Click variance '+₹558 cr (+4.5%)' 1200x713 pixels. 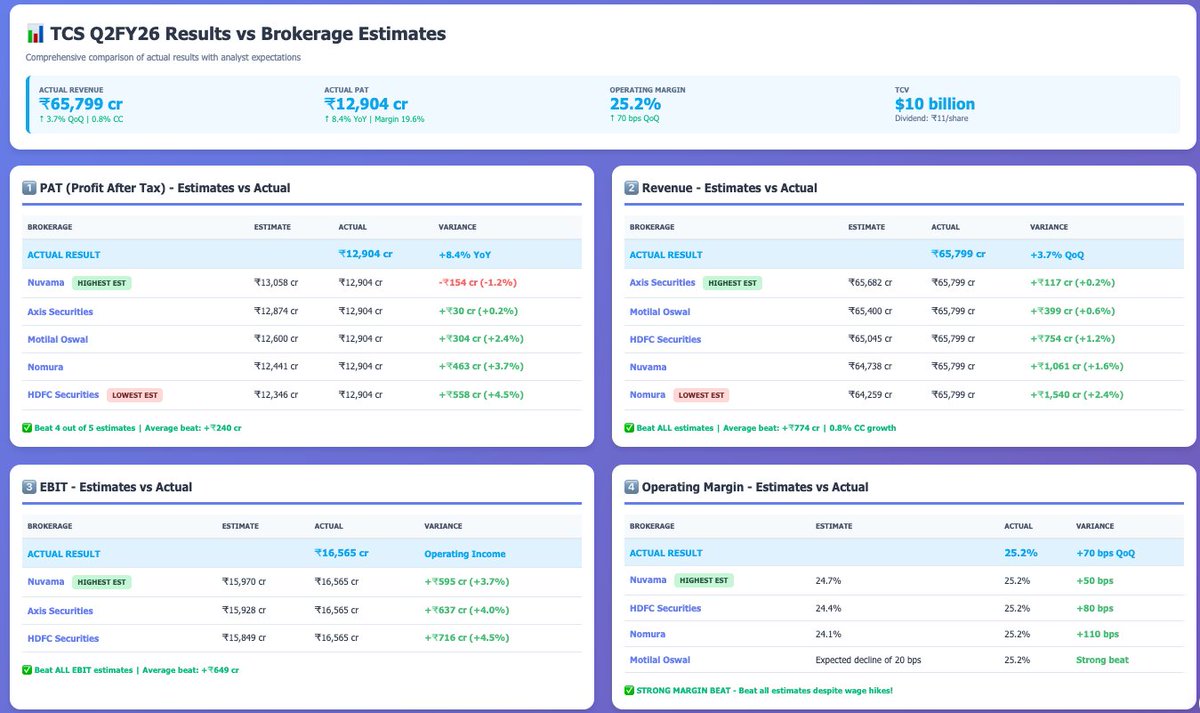pos(480,395)
